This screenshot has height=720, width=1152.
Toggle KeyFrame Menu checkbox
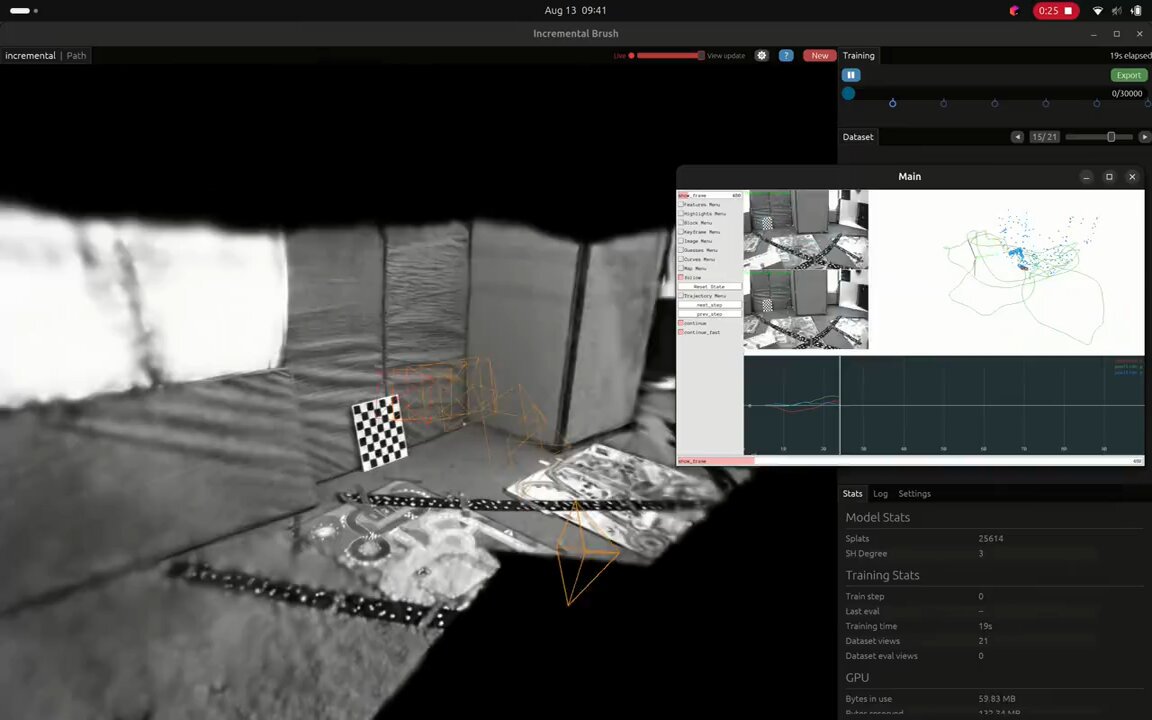[x=681, y=232]
